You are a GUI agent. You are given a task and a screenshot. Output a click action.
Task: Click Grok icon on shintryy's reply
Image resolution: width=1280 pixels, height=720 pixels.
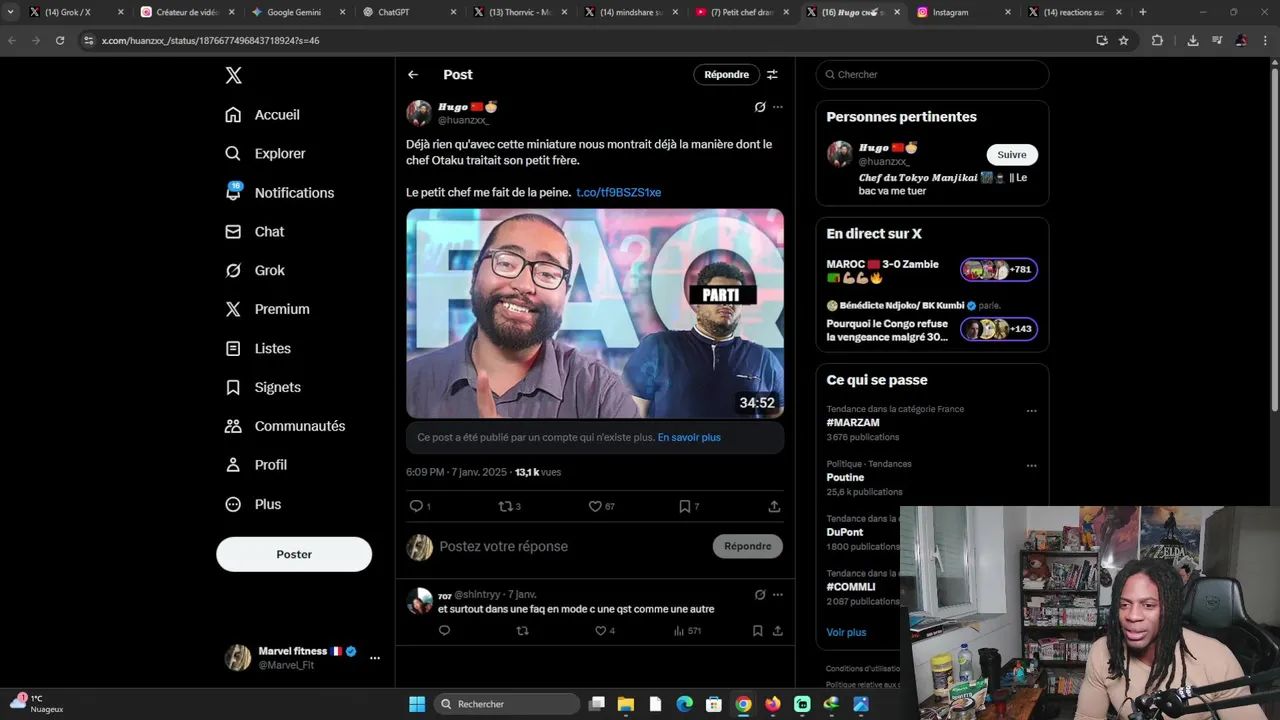click(760, 595)
